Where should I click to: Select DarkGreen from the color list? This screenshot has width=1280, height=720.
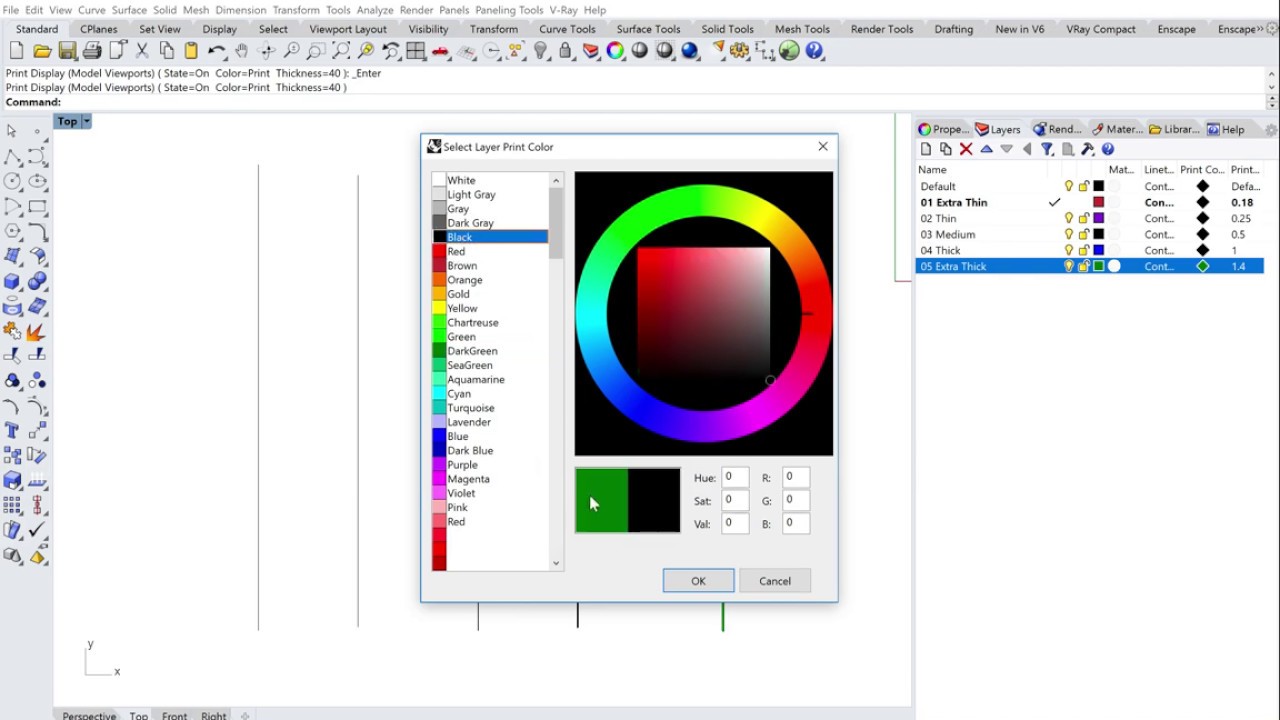(490, 351)
